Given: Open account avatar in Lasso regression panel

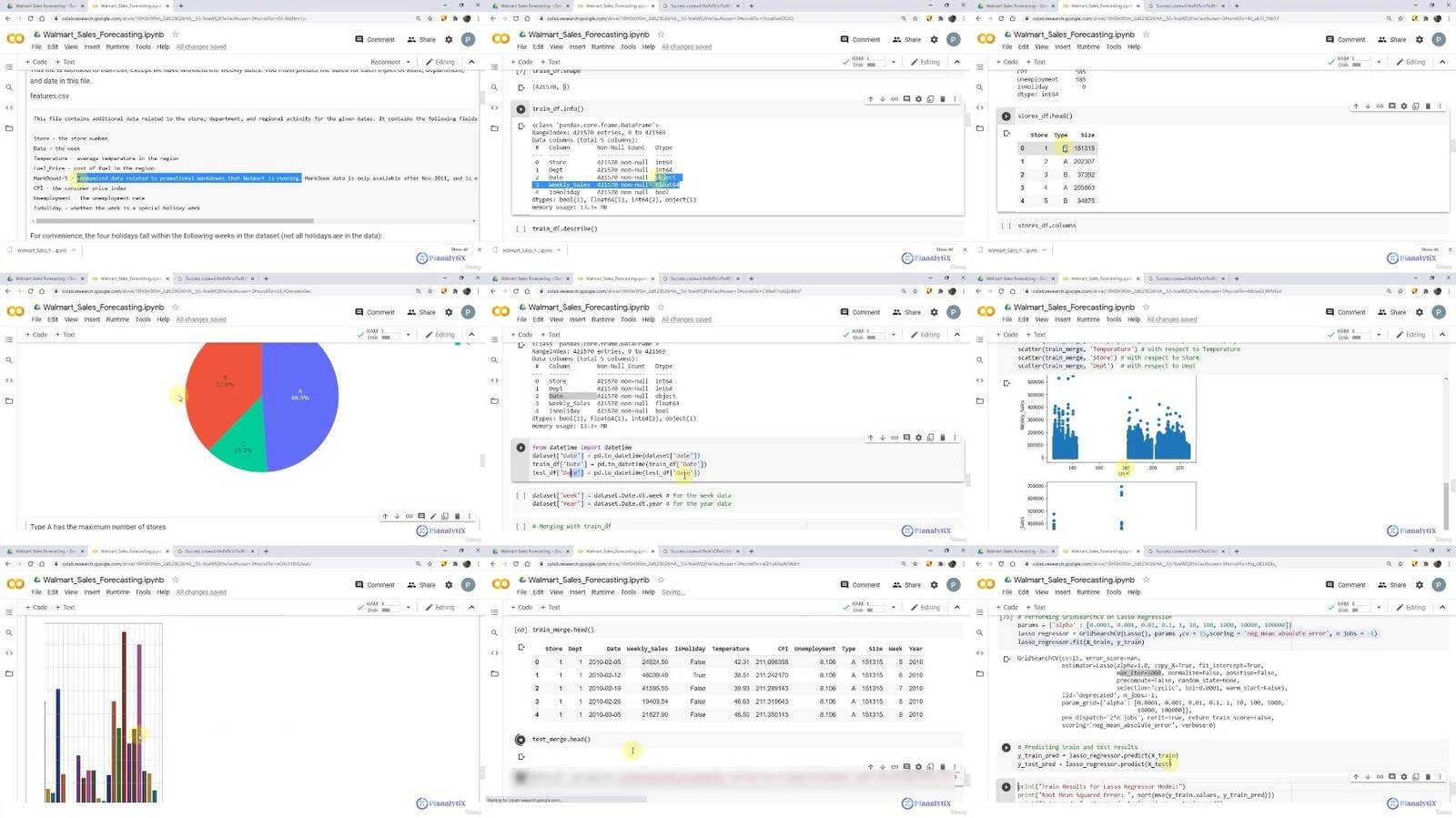Looking at the screenshot, I should [x=1439, y=584].
